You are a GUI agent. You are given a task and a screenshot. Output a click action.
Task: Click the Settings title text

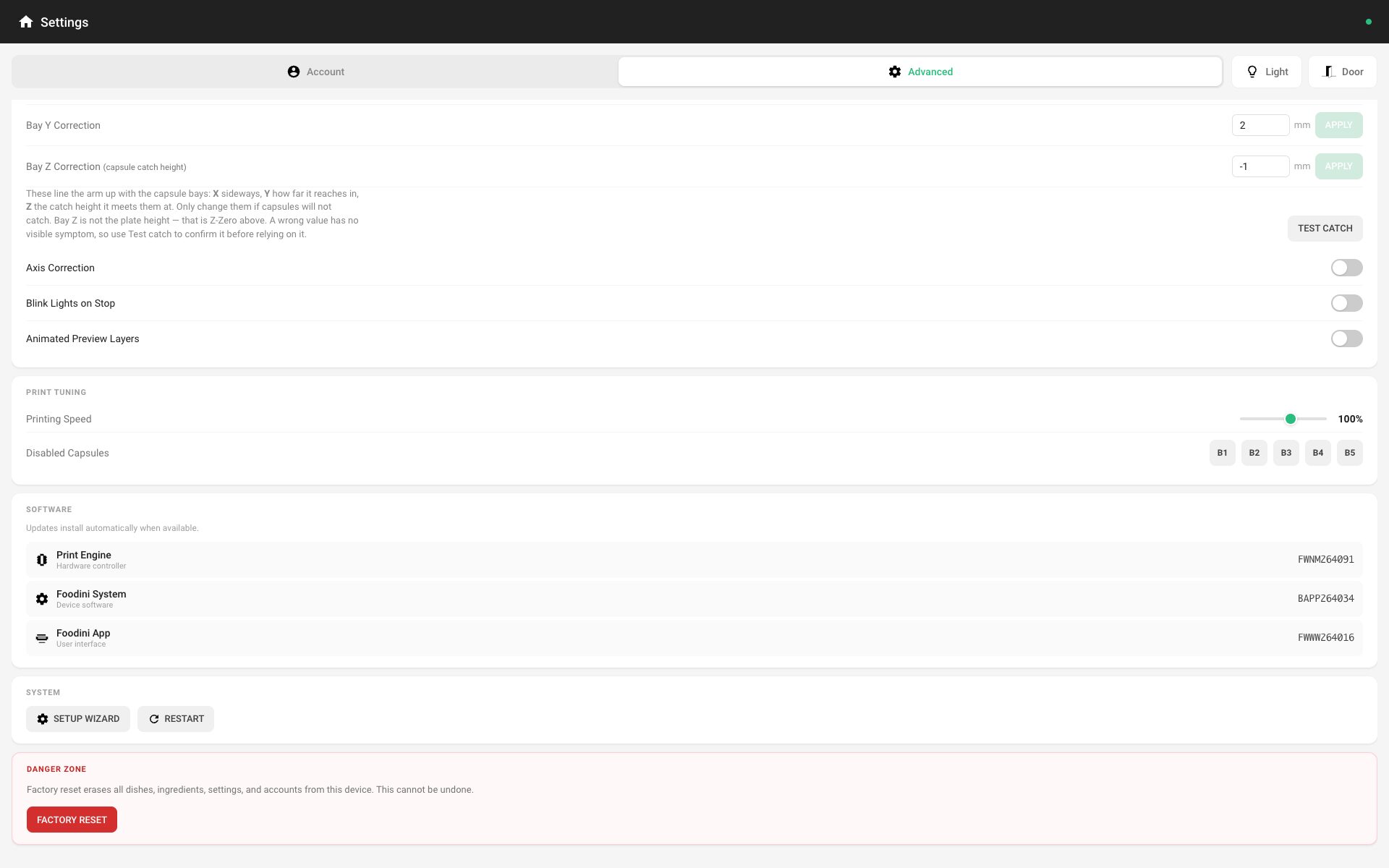[64, 22]
